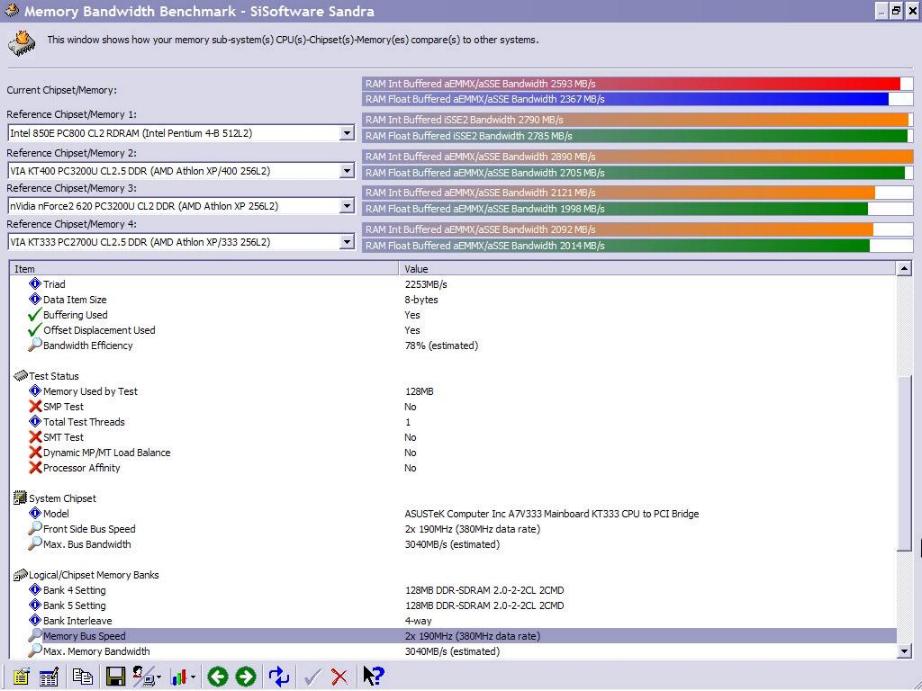Click green check icon beside Buffering Used
This screenshot has height=691, width=922.
point(35,315)
